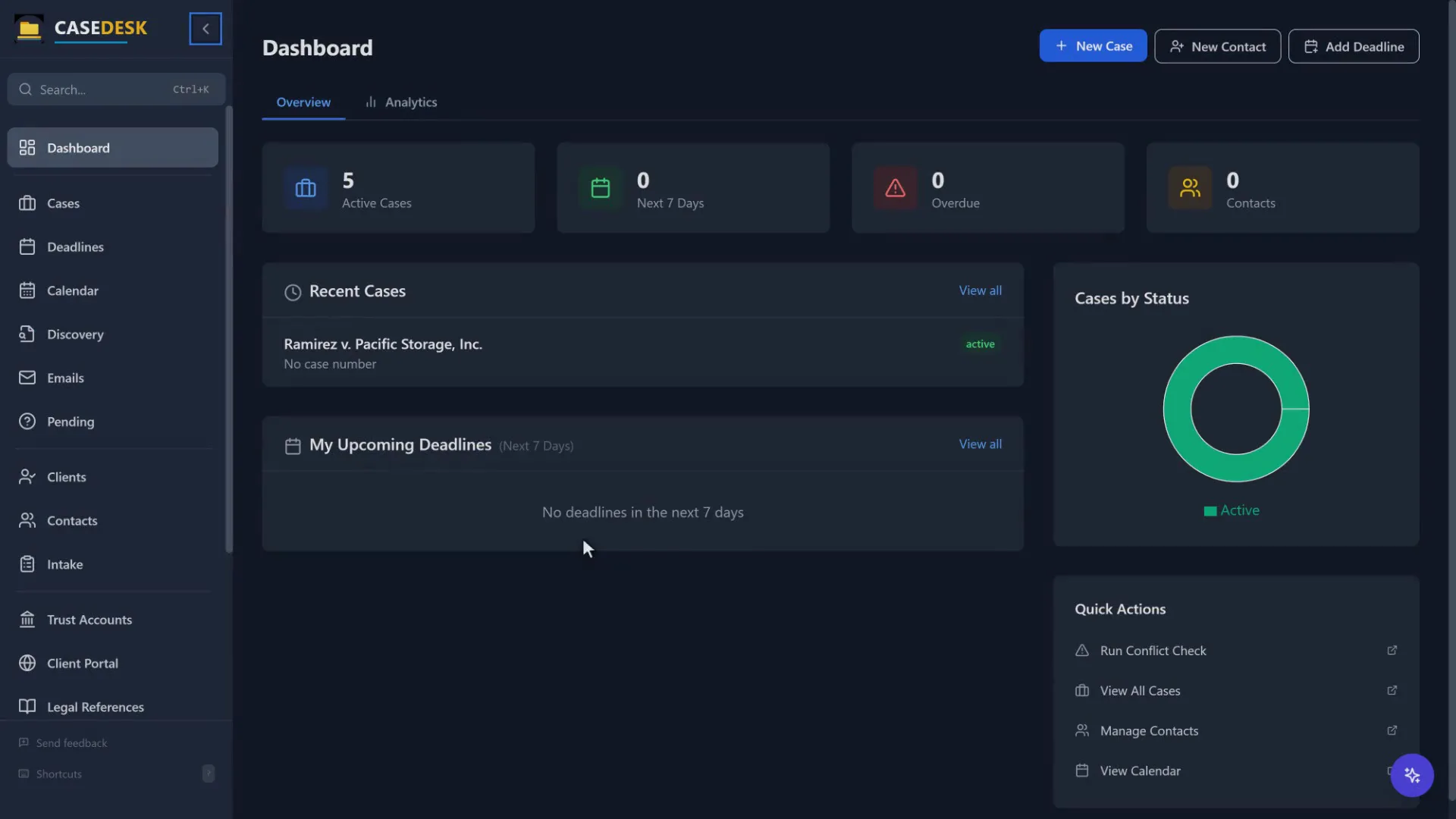This screenshot has height=819, width=1456.
Task: Toggle the Active legend swatch
Action: (1210, 511)
